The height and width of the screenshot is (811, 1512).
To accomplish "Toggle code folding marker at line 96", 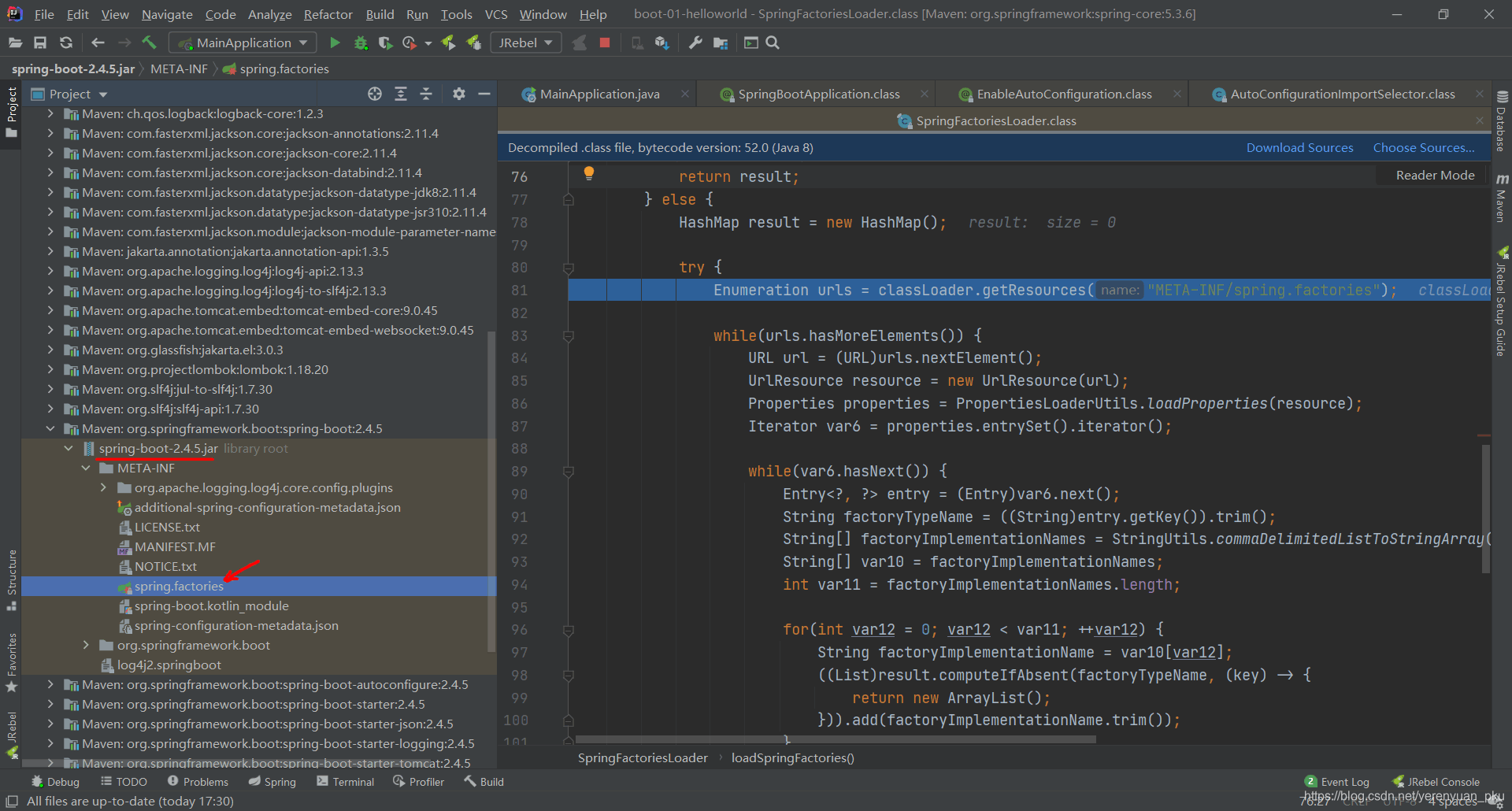I will tap(569, 630).
